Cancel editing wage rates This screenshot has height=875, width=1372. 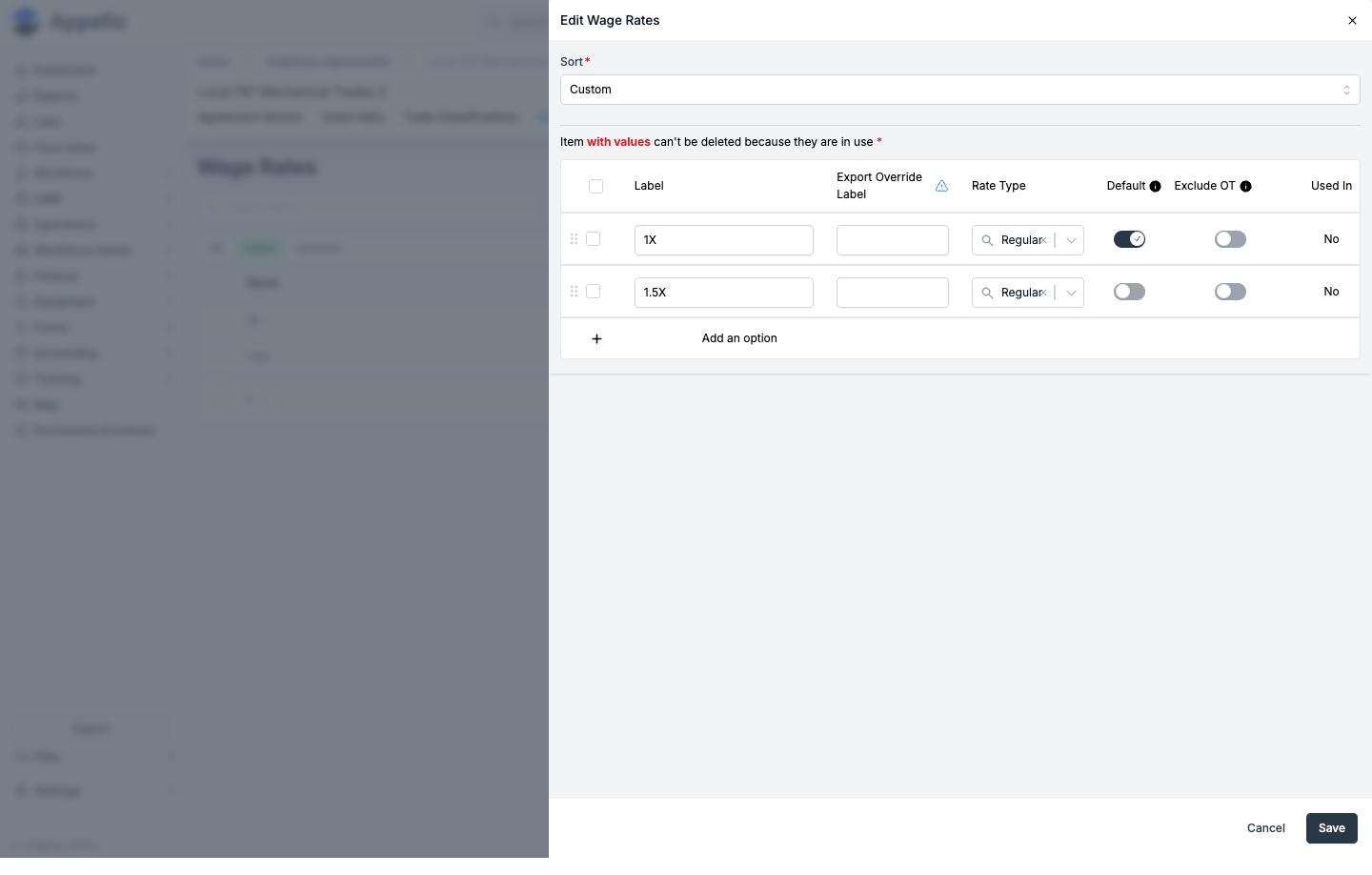tap(1266, 828)
